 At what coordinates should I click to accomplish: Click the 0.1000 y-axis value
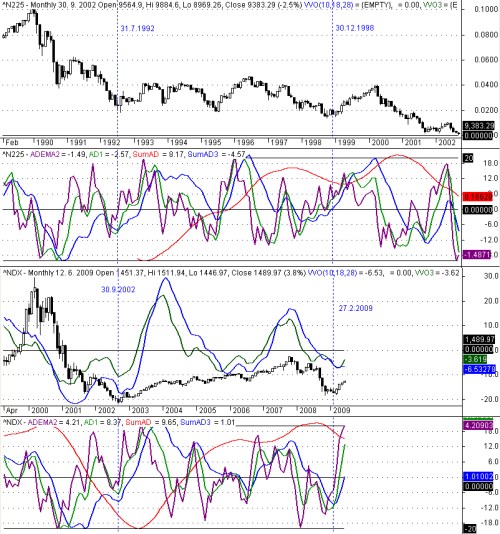pos(486,9)
